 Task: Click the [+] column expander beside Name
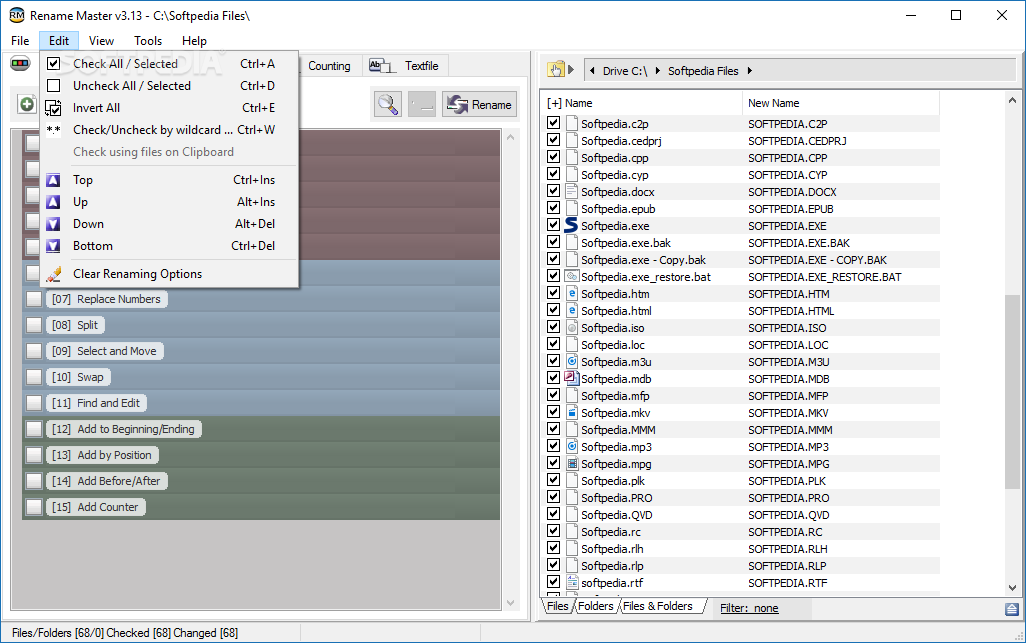(554, 103)
